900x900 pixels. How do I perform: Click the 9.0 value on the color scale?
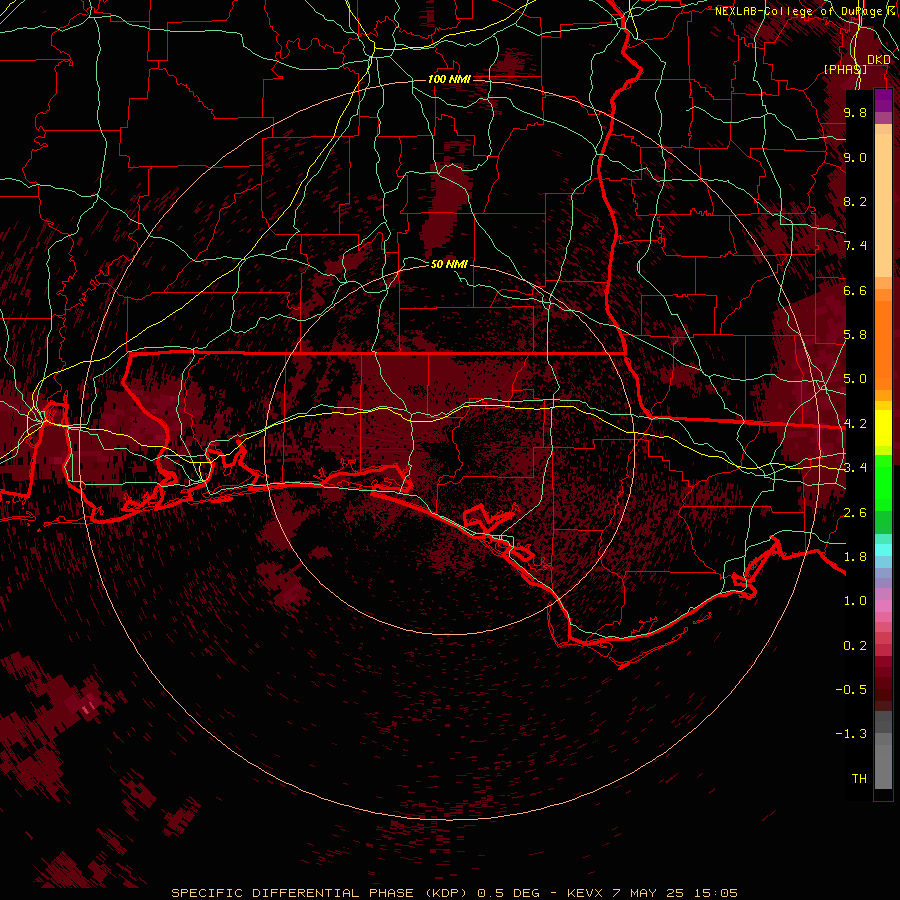855,157
